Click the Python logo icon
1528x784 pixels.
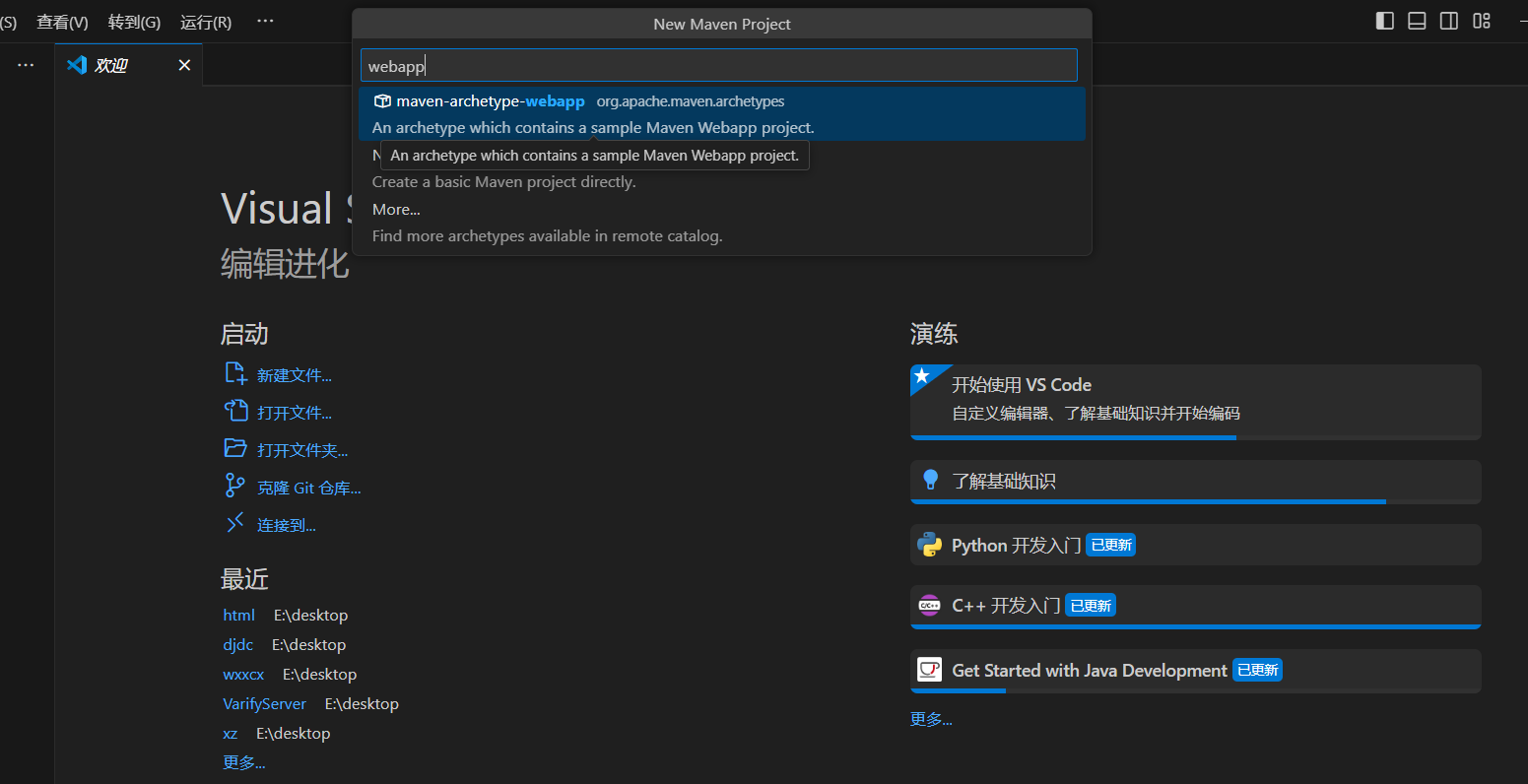[x=929, y=545]
